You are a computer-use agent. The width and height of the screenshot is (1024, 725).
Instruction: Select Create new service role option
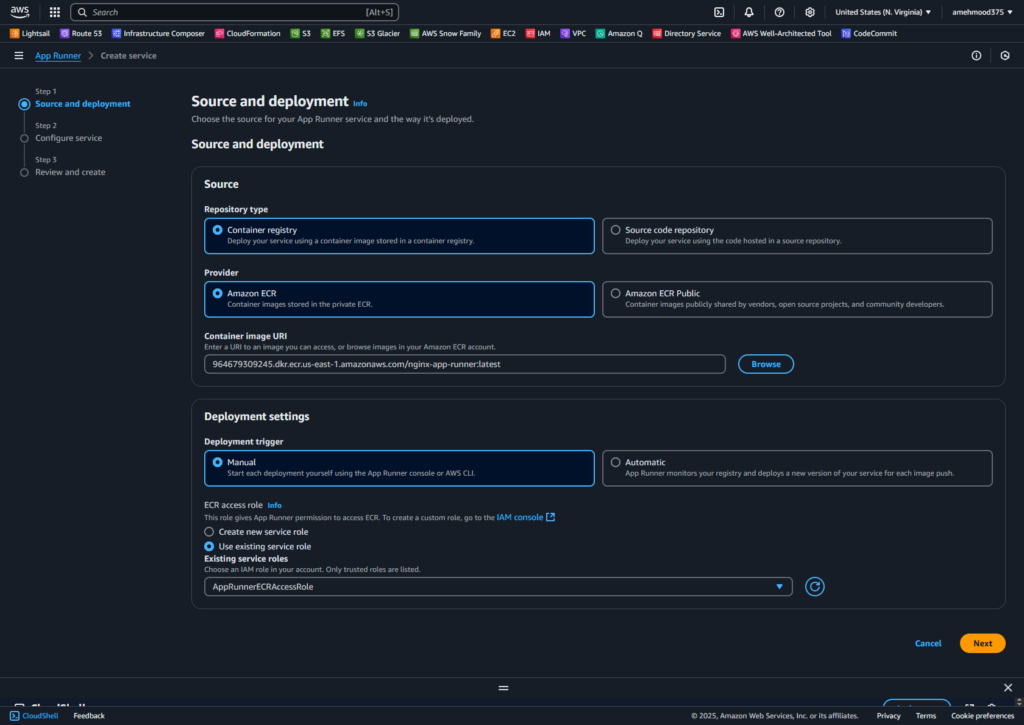click(209, 532)
